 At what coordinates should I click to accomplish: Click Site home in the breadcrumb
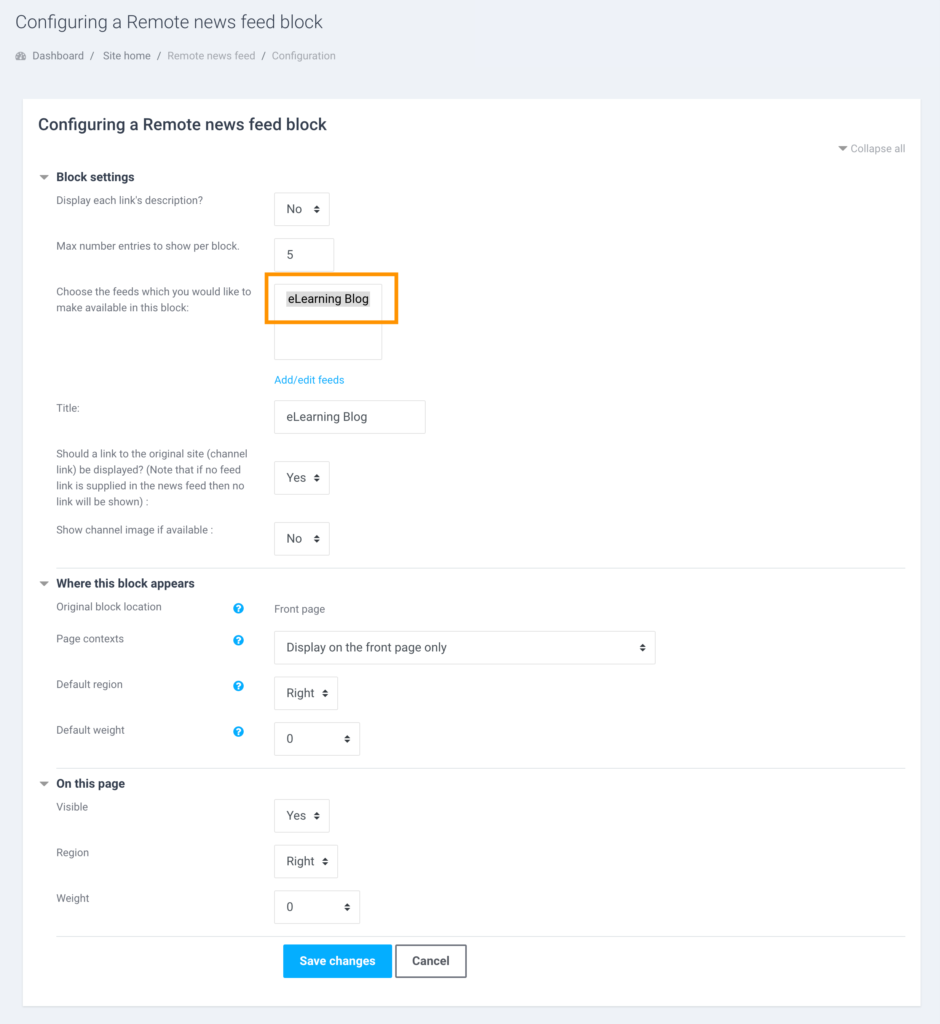(x=126, y=55)
